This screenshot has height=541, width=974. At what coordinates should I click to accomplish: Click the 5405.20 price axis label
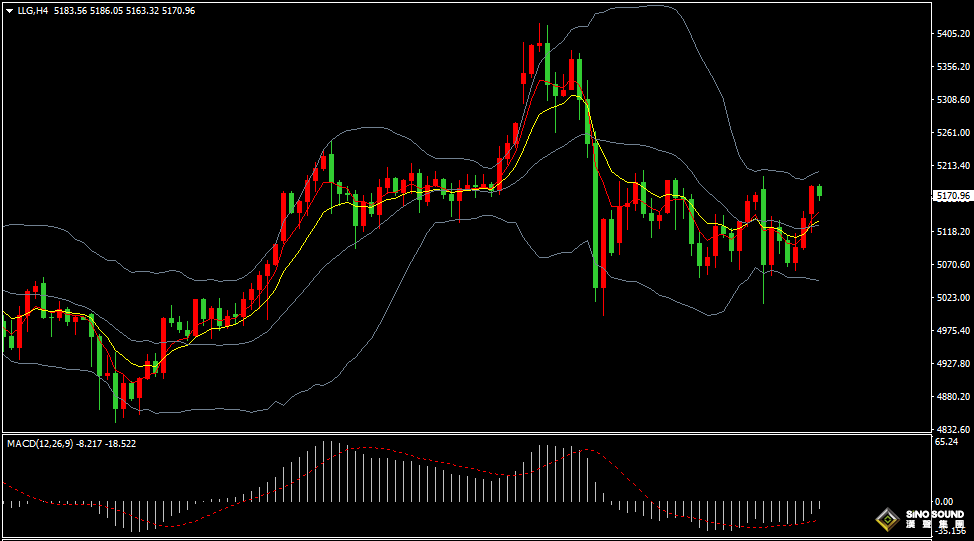pos(953,34)
